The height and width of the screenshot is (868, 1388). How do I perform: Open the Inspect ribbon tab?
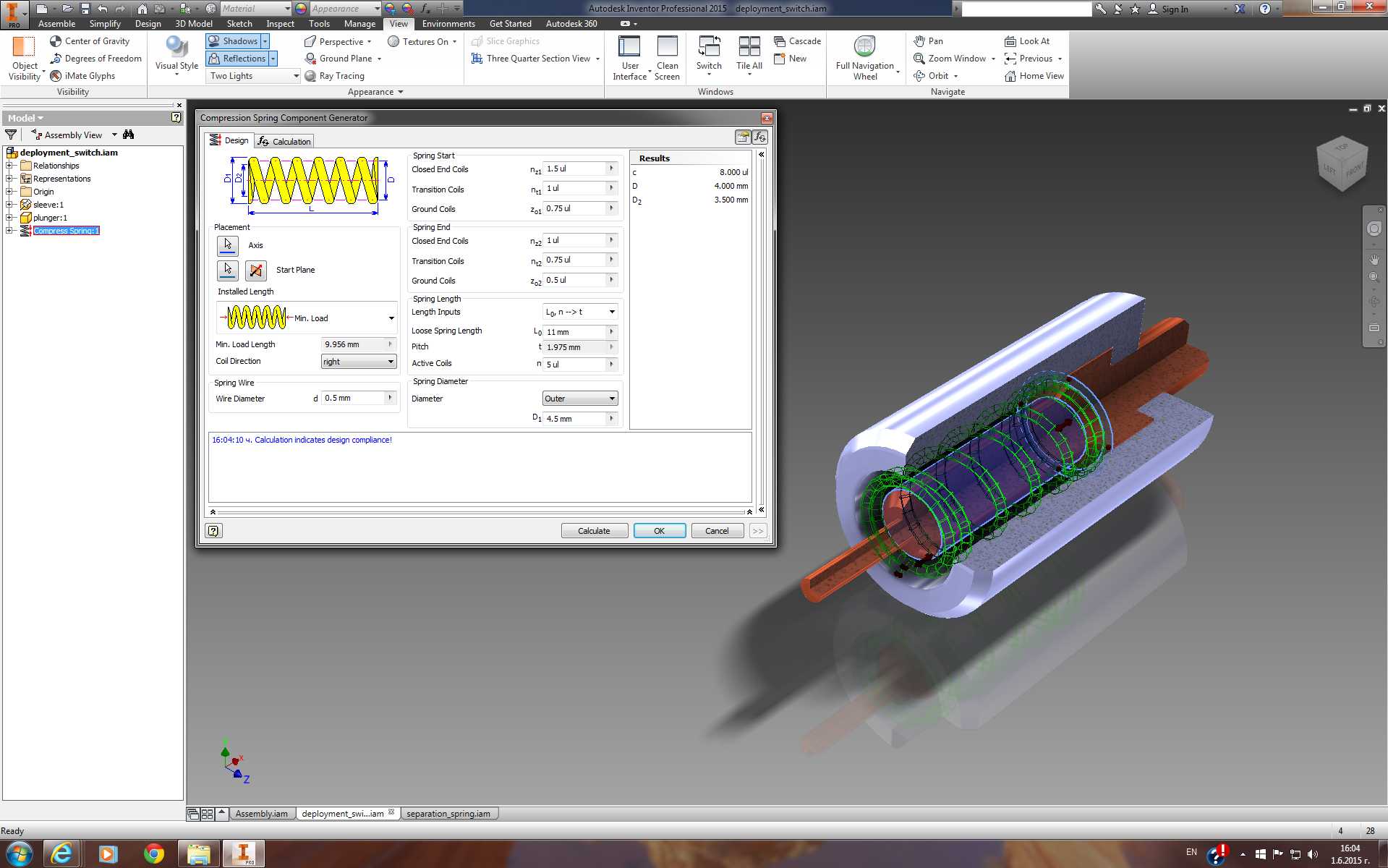(280, 24)
